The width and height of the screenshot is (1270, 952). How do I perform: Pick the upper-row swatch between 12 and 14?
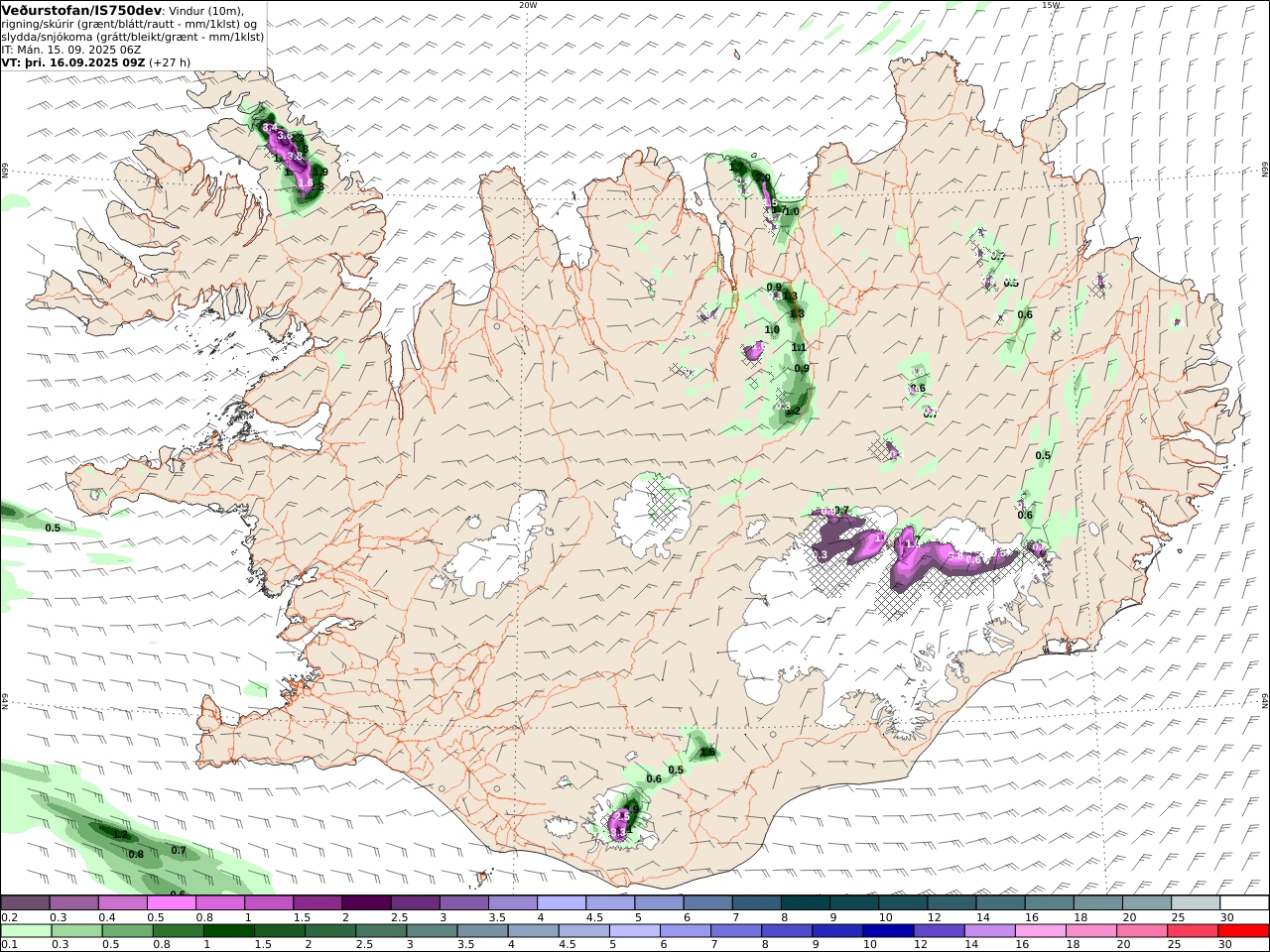coord(952,902)
